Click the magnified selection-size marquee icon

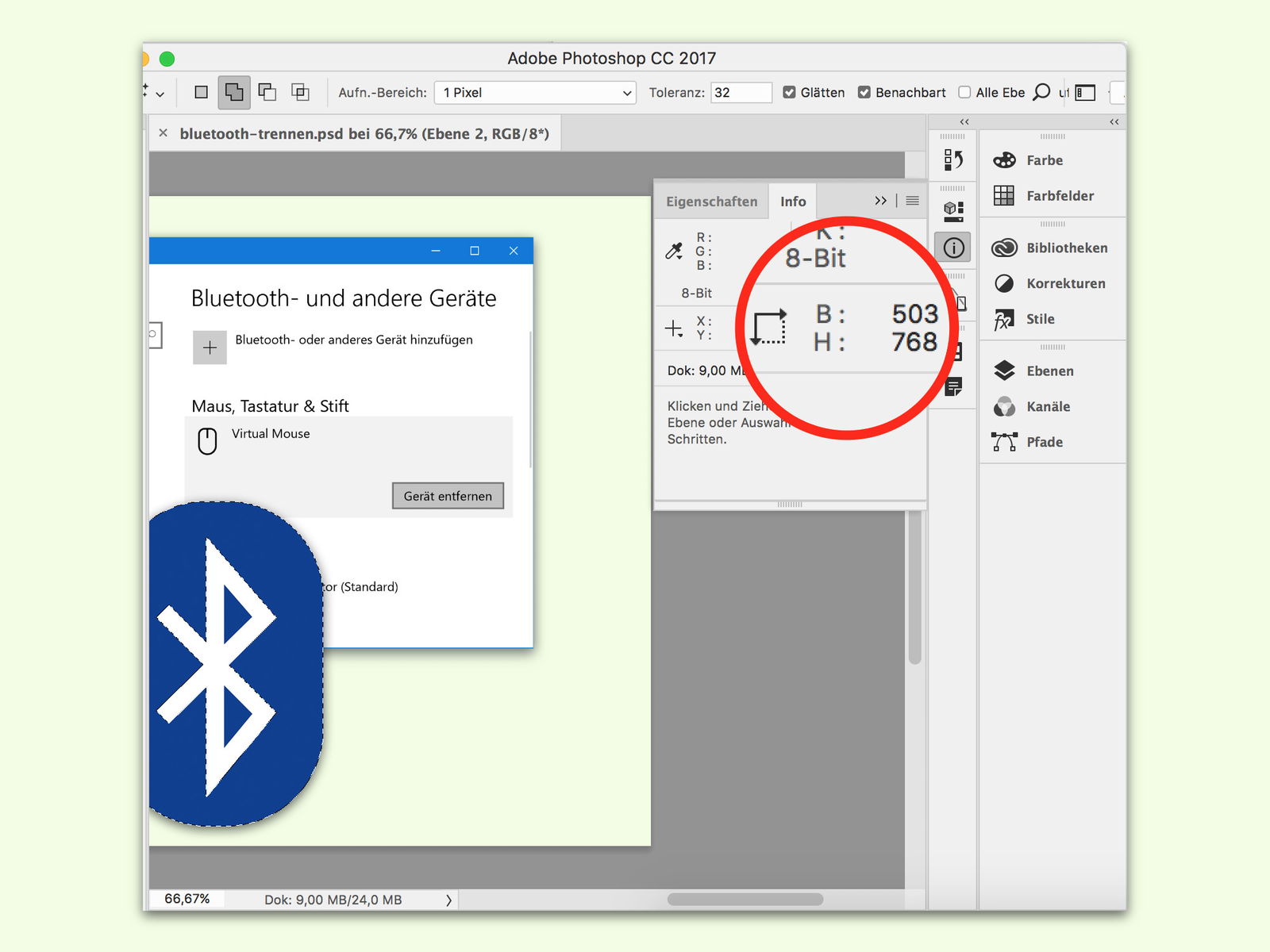coord(769,327)
